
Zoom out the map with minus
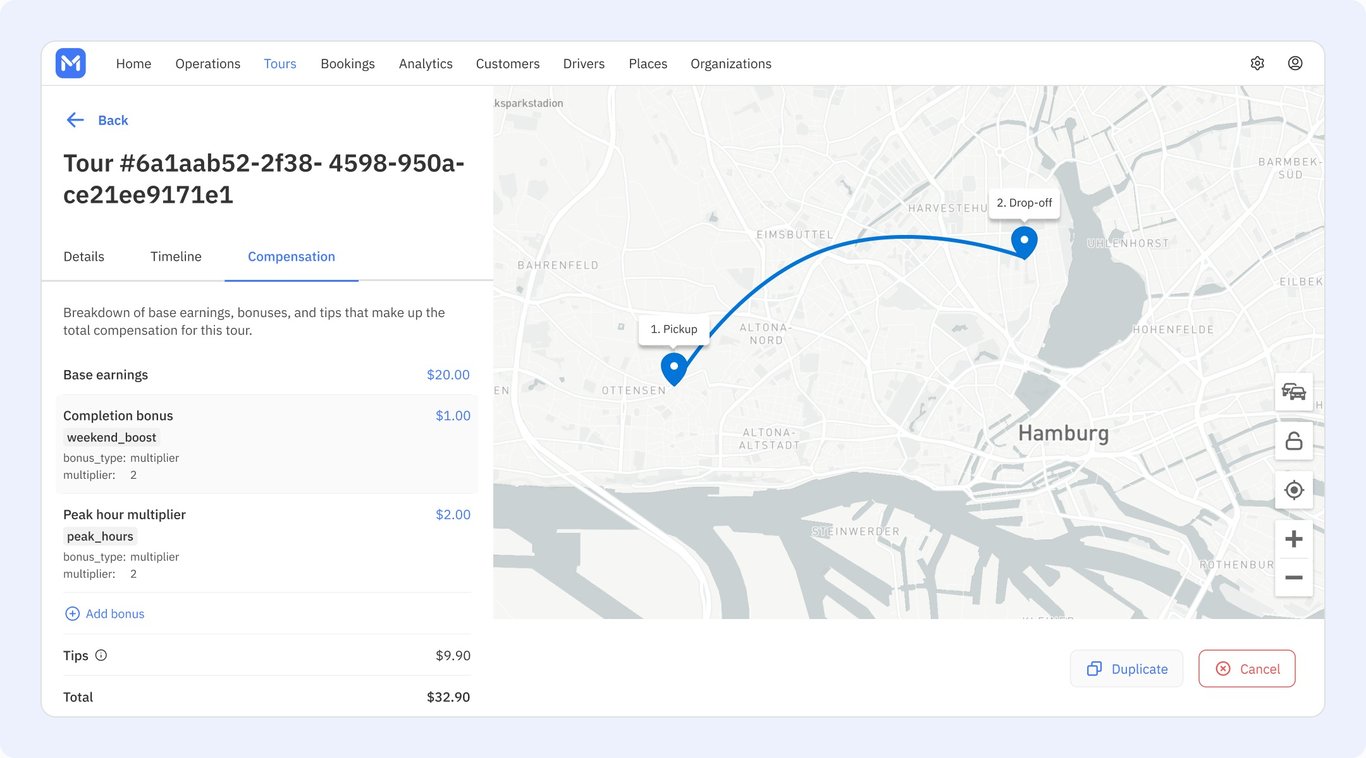[x=1294, y=578]
